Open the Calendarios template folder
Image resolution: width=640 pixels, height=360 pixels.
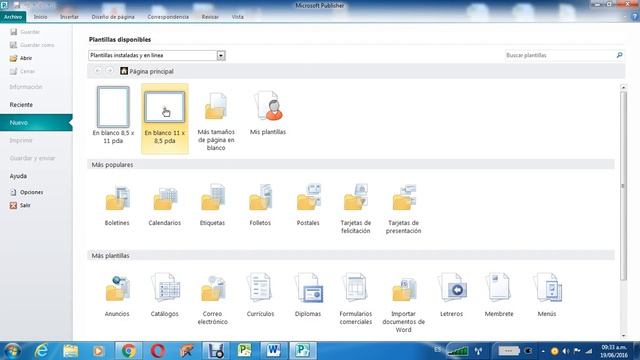pyautogui.click(x=165, y=204)
